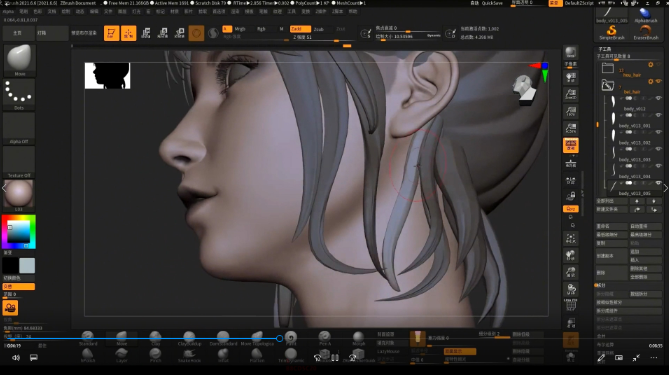Screen dimensions: 669x375
Task: Toggle the Mrgb mode
Action: (240, 29)
